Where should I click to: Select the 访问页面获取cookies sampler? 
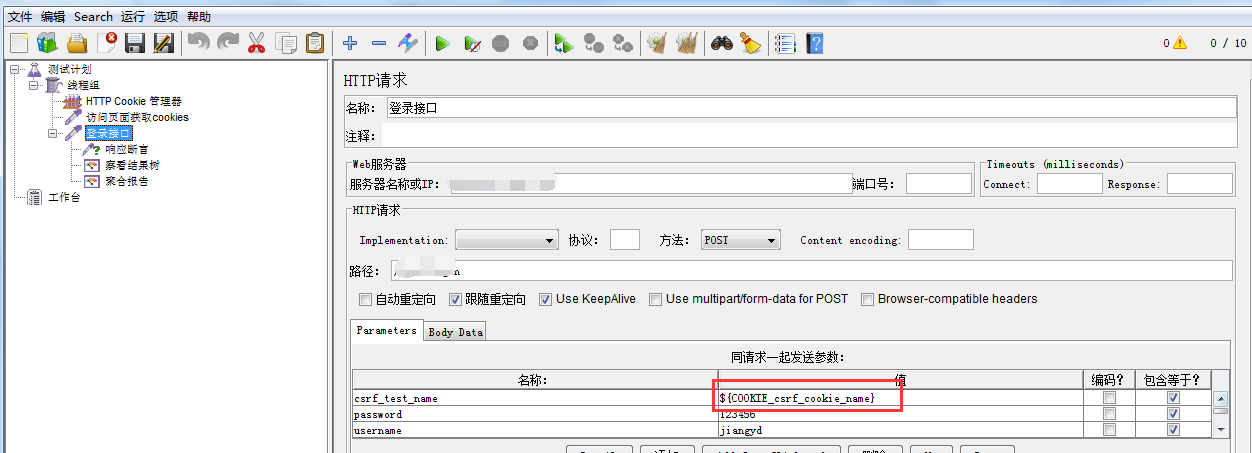[136, 117]
